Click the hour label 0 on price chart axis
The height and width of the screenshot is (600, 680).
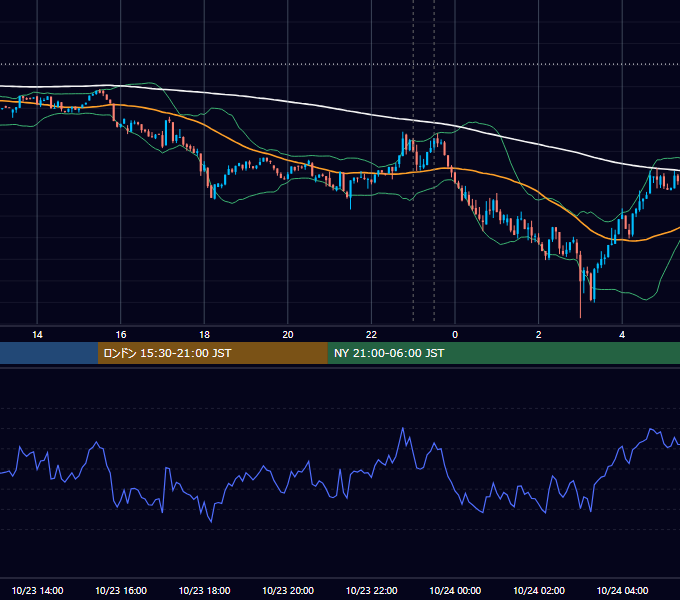[455, 335]
